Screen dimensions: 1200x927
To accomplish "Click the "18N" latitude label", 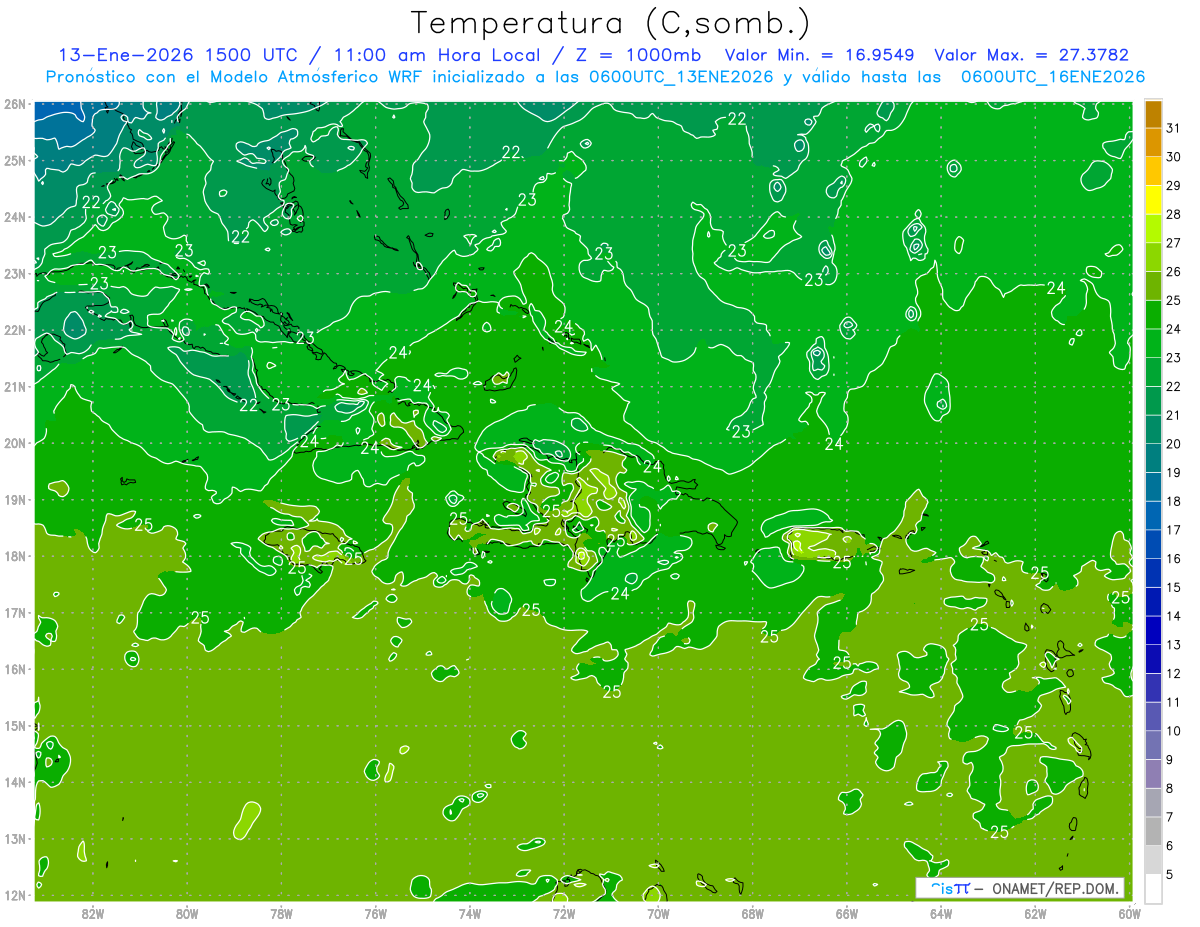I will coord(14,556).
